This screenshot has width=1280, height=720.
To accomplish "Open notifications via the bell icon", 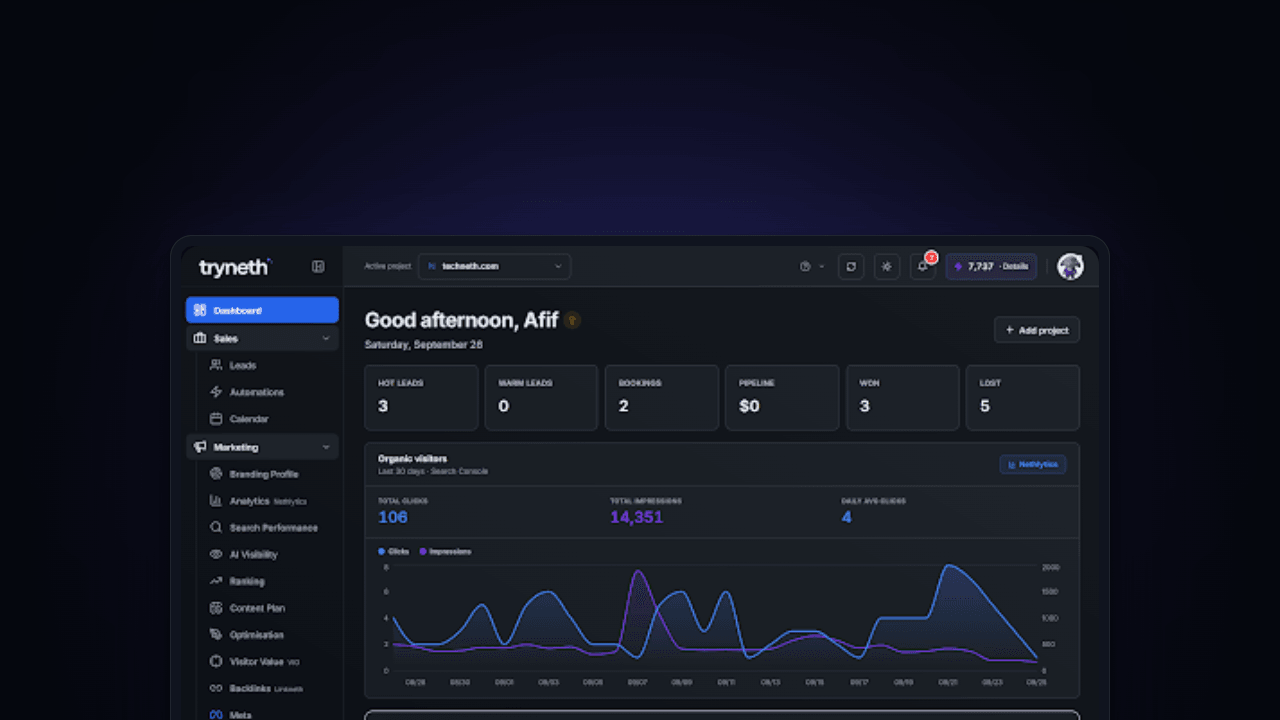I will tap(923, 266).
